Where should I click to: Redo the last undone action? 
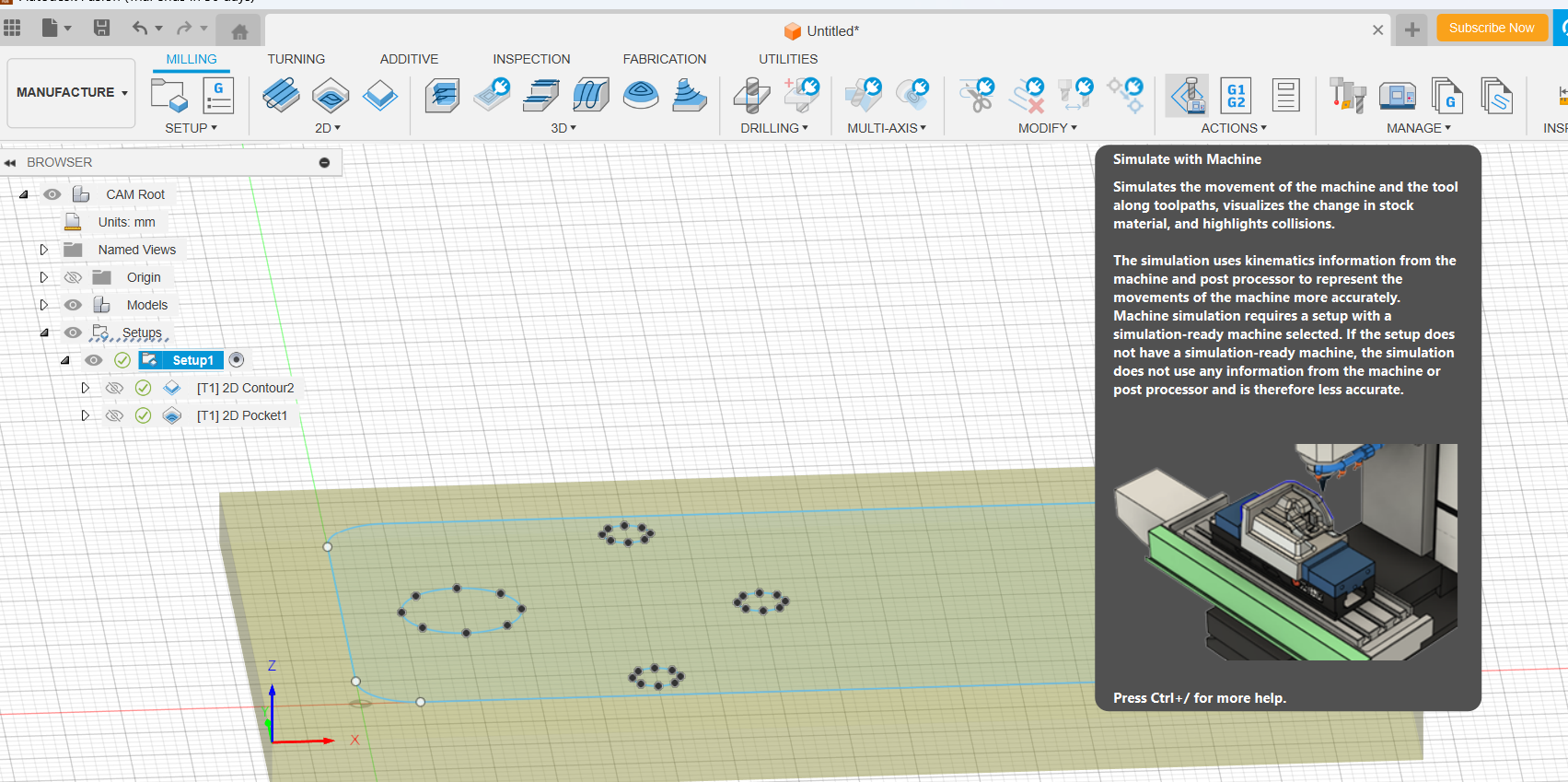184,28
